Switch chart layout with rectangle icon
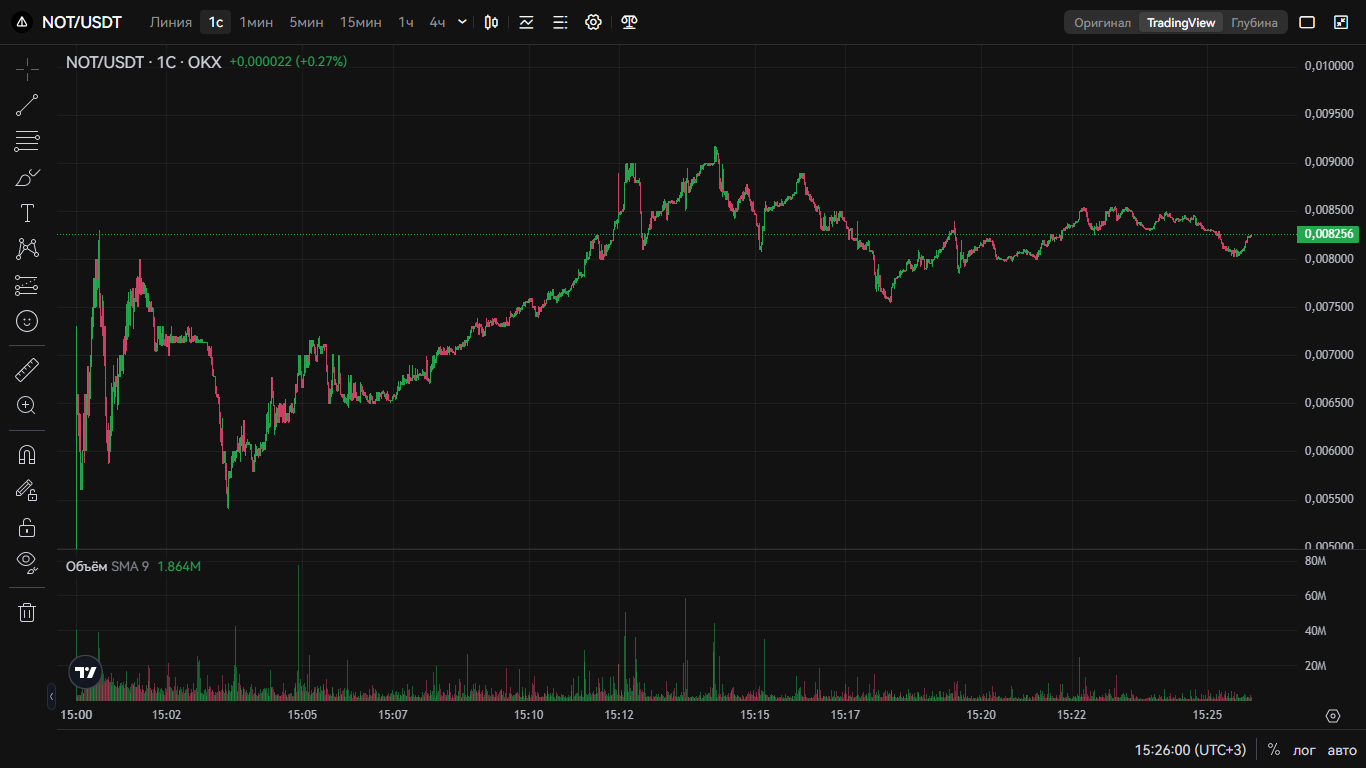The width and height of the screenshot is (1366, 768). pos(1307,22)
